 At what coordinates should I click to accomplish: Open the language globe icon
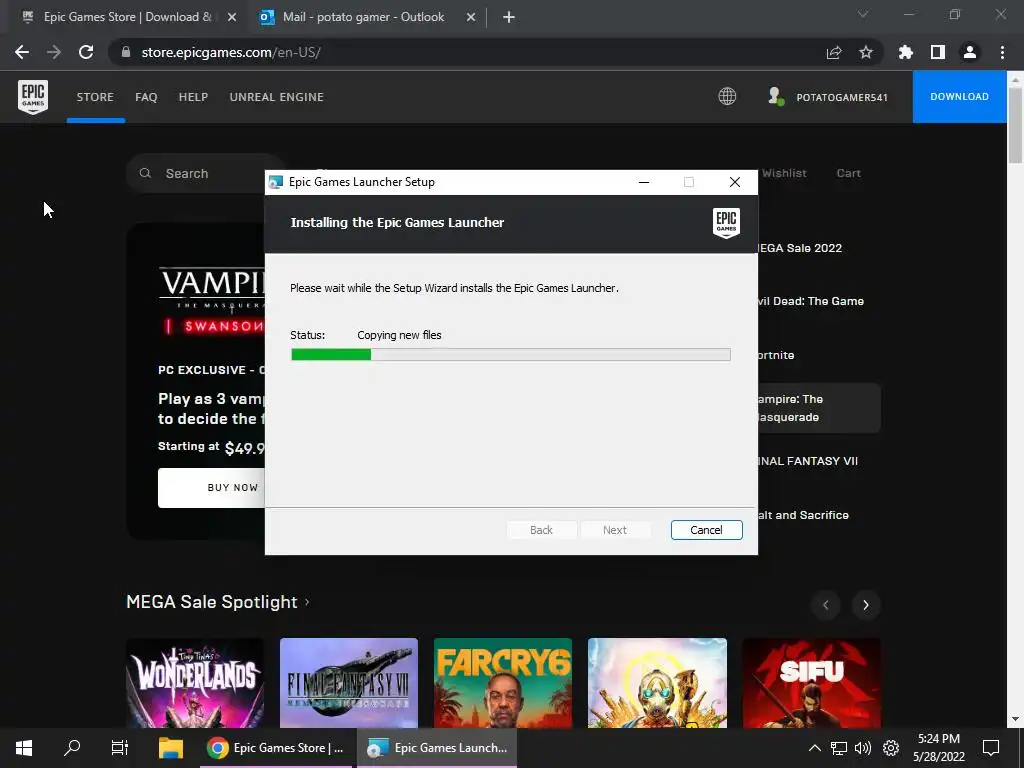tap(727, 97)
